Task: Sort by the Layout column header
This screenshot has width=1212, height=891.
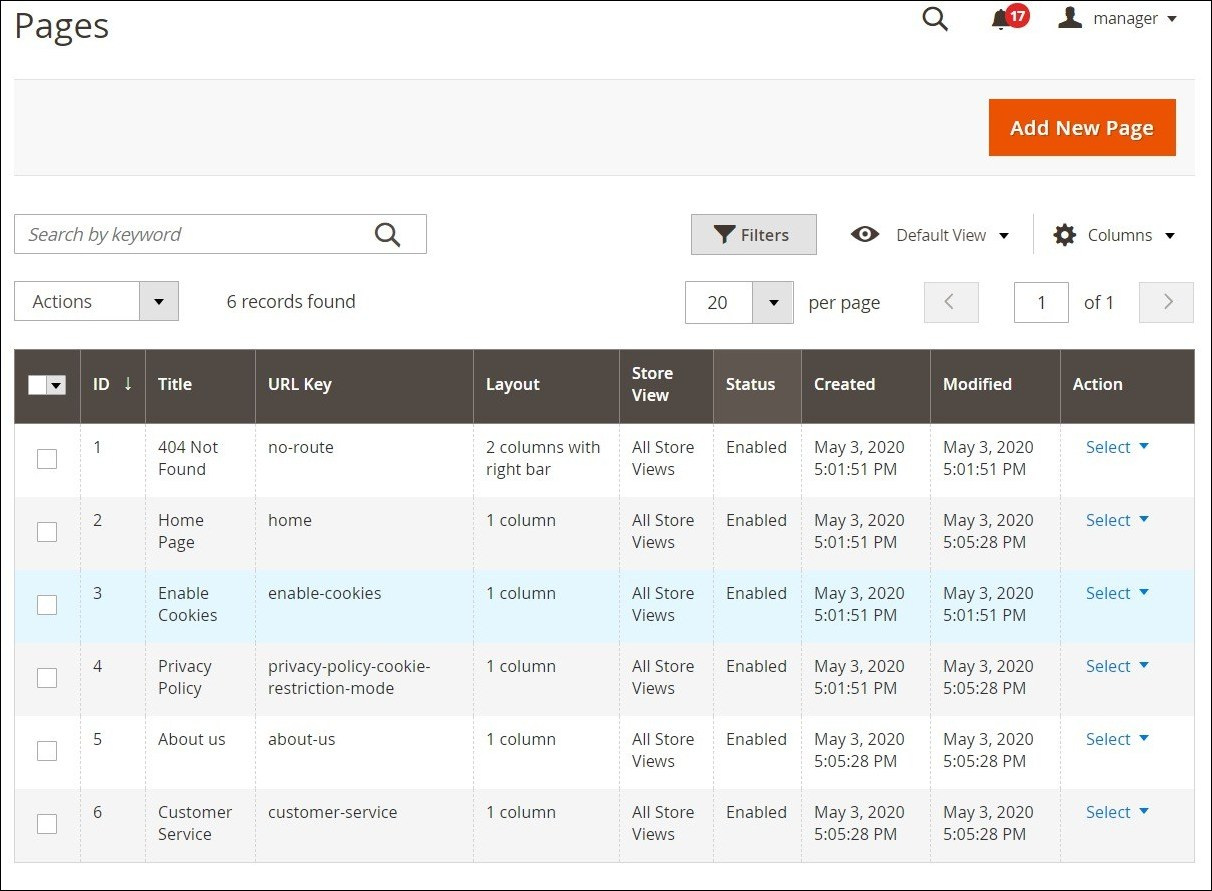Action: point(546,385)
